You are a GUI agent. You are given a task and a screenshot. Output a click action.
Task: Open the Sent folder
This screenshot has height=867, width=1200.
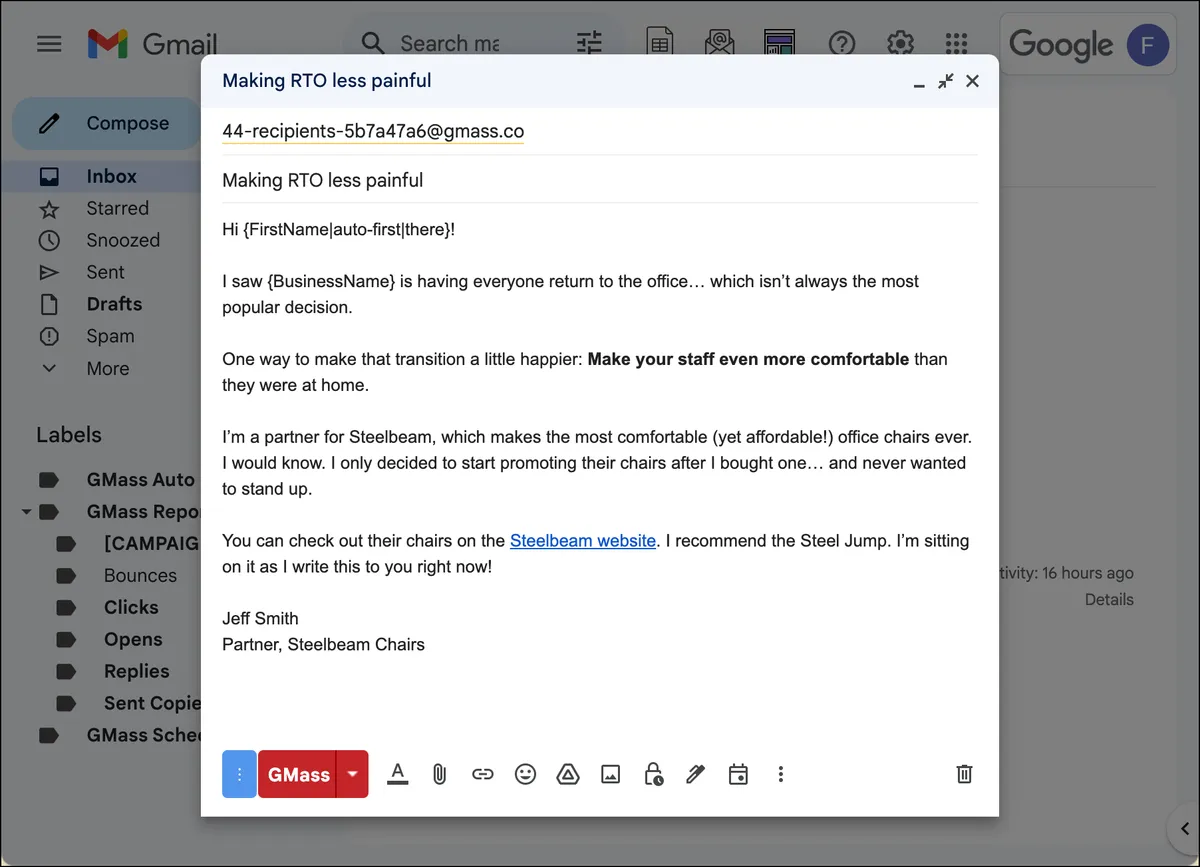[x=105, y=272]
